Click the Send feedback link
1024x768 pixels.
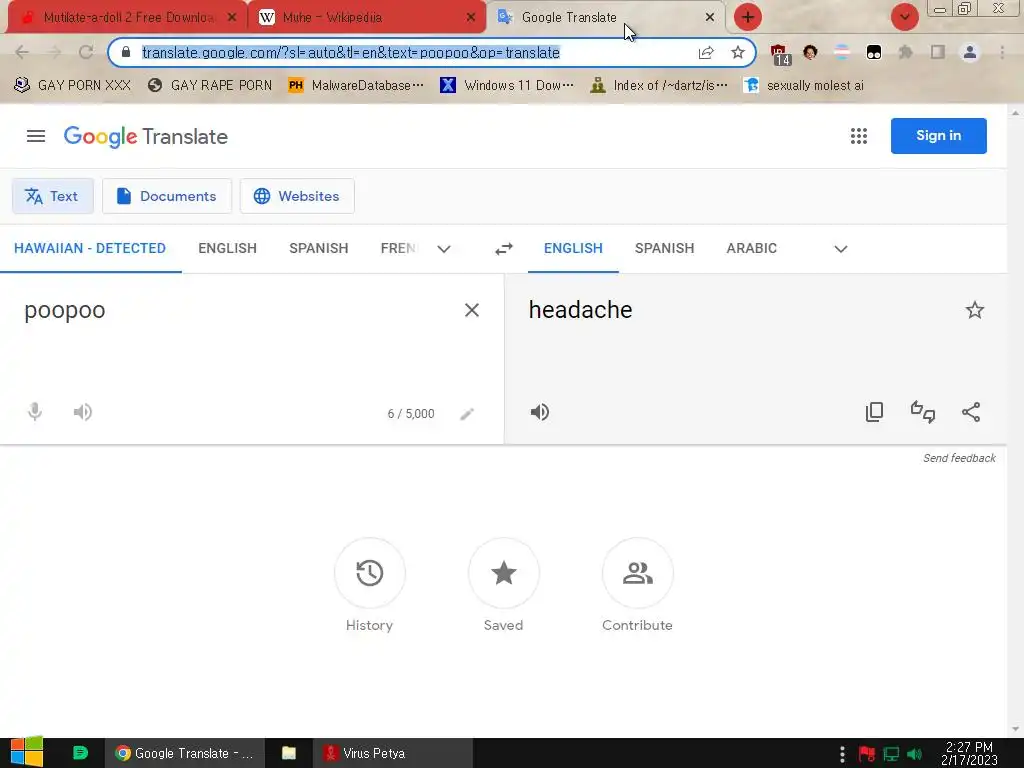click(959, 458)
